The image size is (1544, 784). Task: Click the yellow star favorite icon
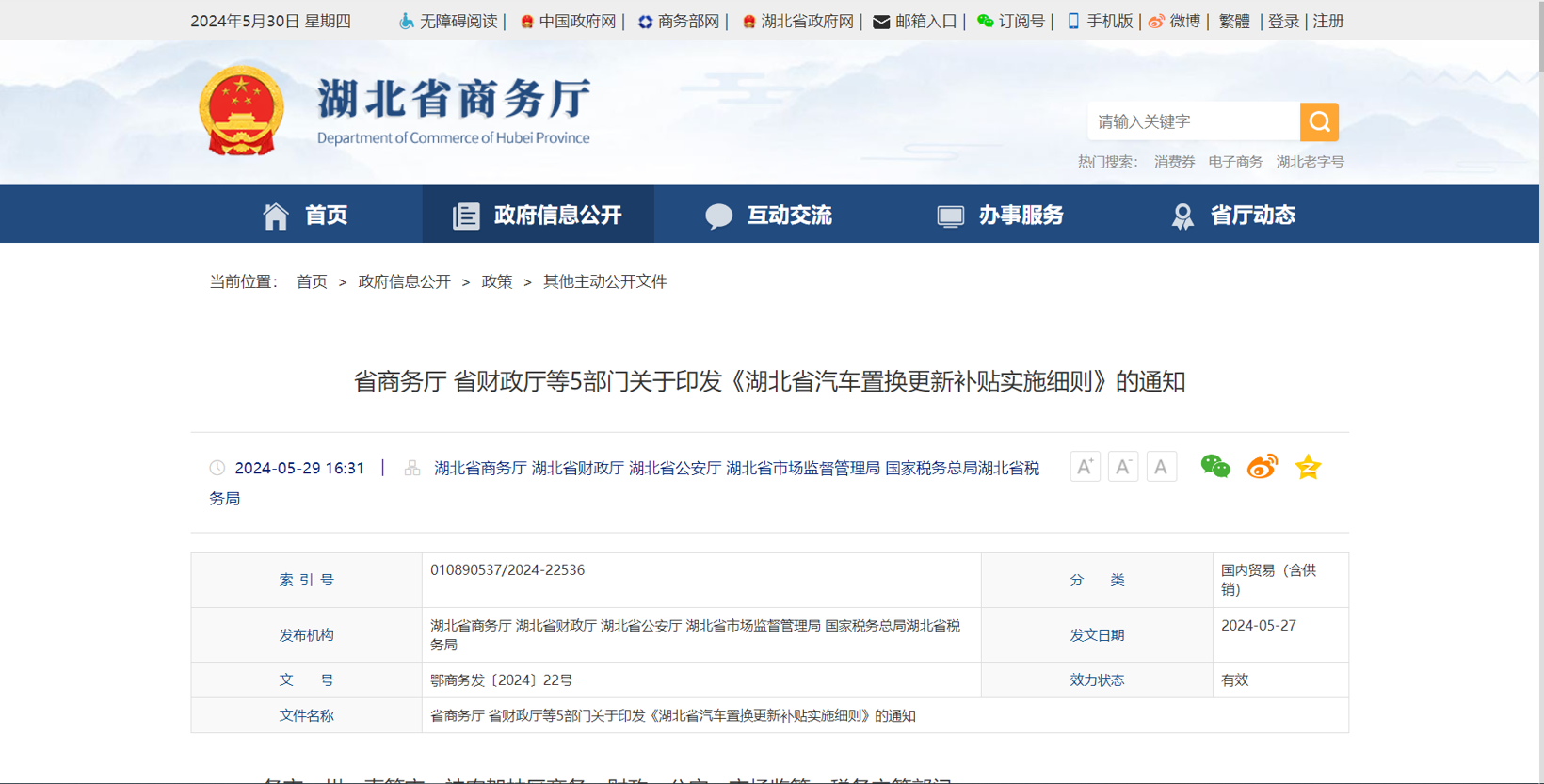coord(1308,467)
